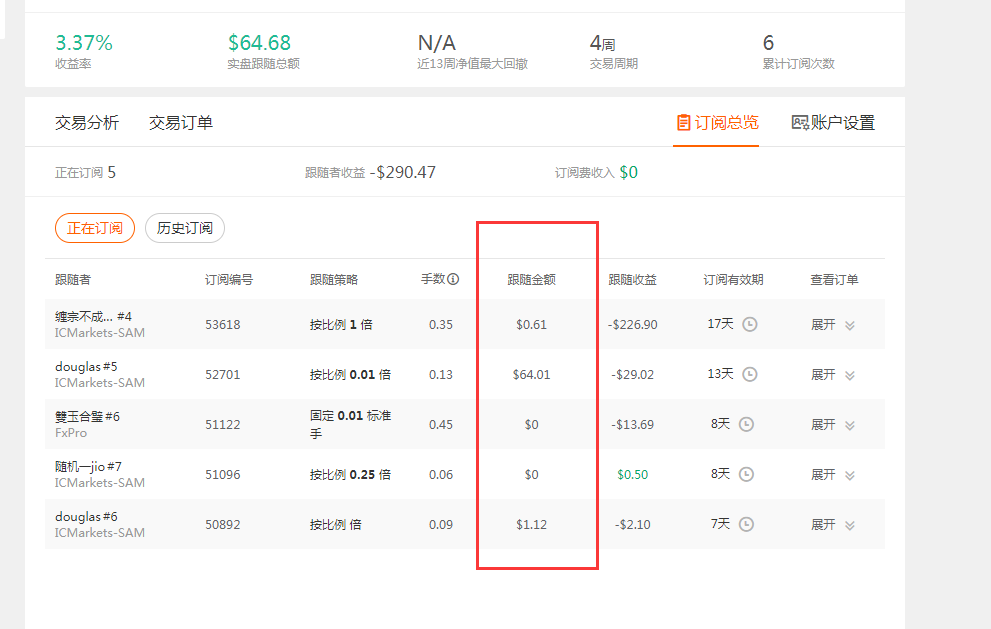991x629 pixels.
Task: Expand orders for subscription 51122
Action: [833, 425]
